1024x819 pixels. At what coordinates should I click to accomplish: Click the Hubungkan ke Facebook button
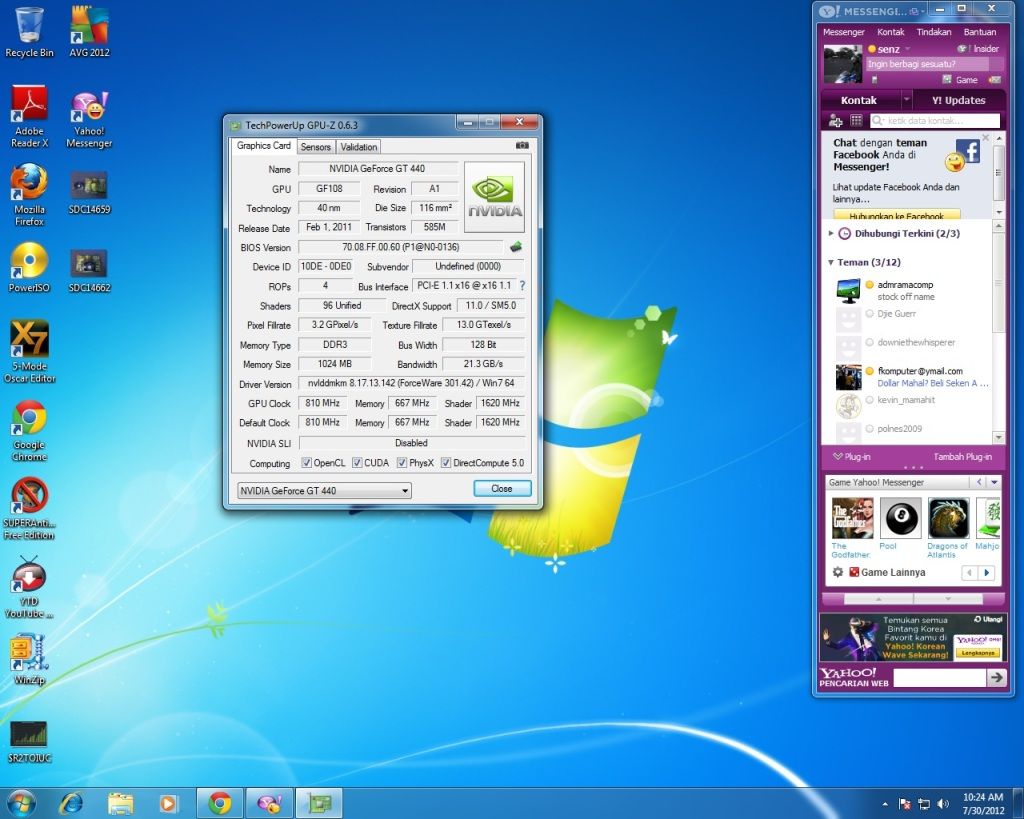point(897,216)
